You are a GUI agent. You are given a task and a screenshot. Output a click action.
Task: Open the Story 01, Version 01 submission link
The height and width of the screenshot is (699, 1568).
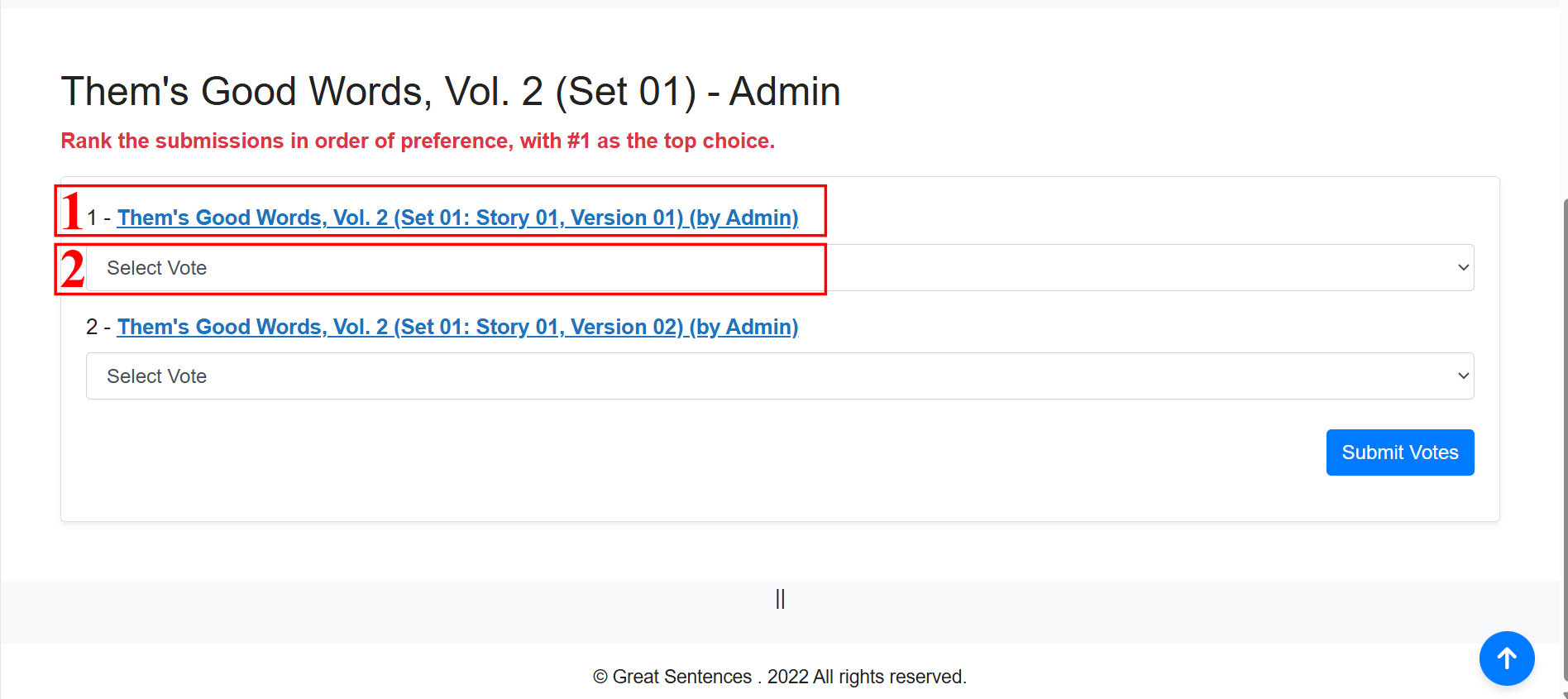tap(457, 218)
